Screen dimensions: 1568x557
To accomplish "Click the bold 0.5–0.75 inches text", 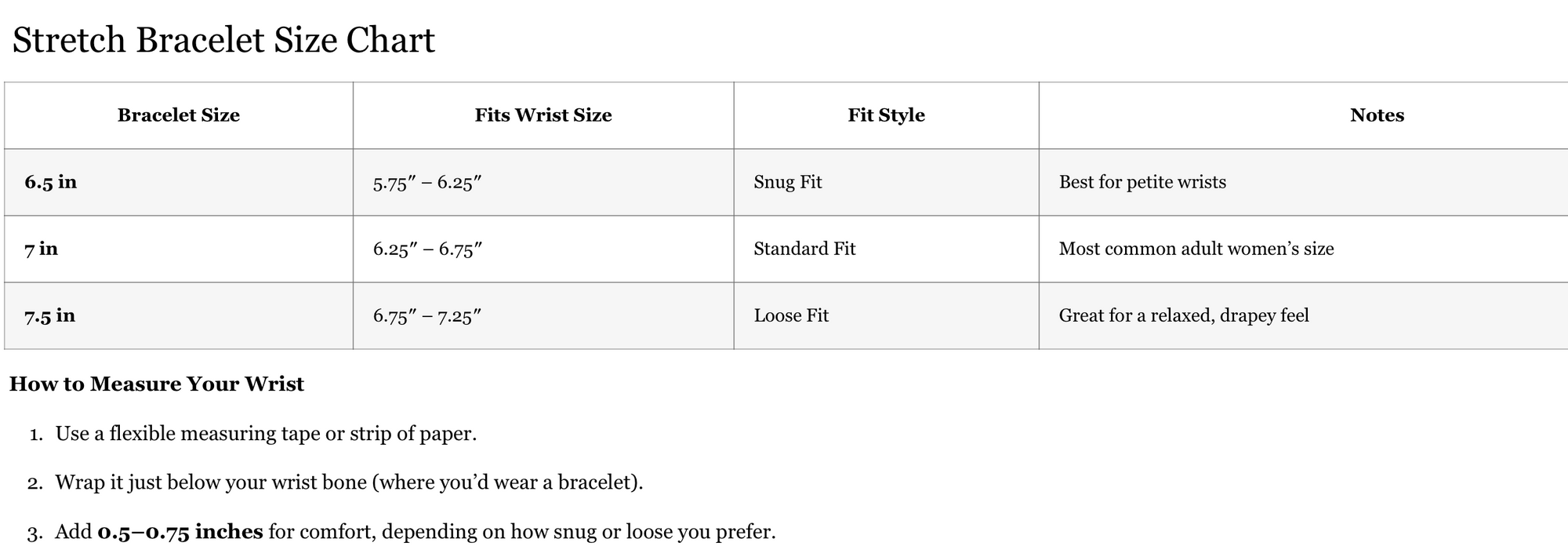I will (x=180, y=532).
